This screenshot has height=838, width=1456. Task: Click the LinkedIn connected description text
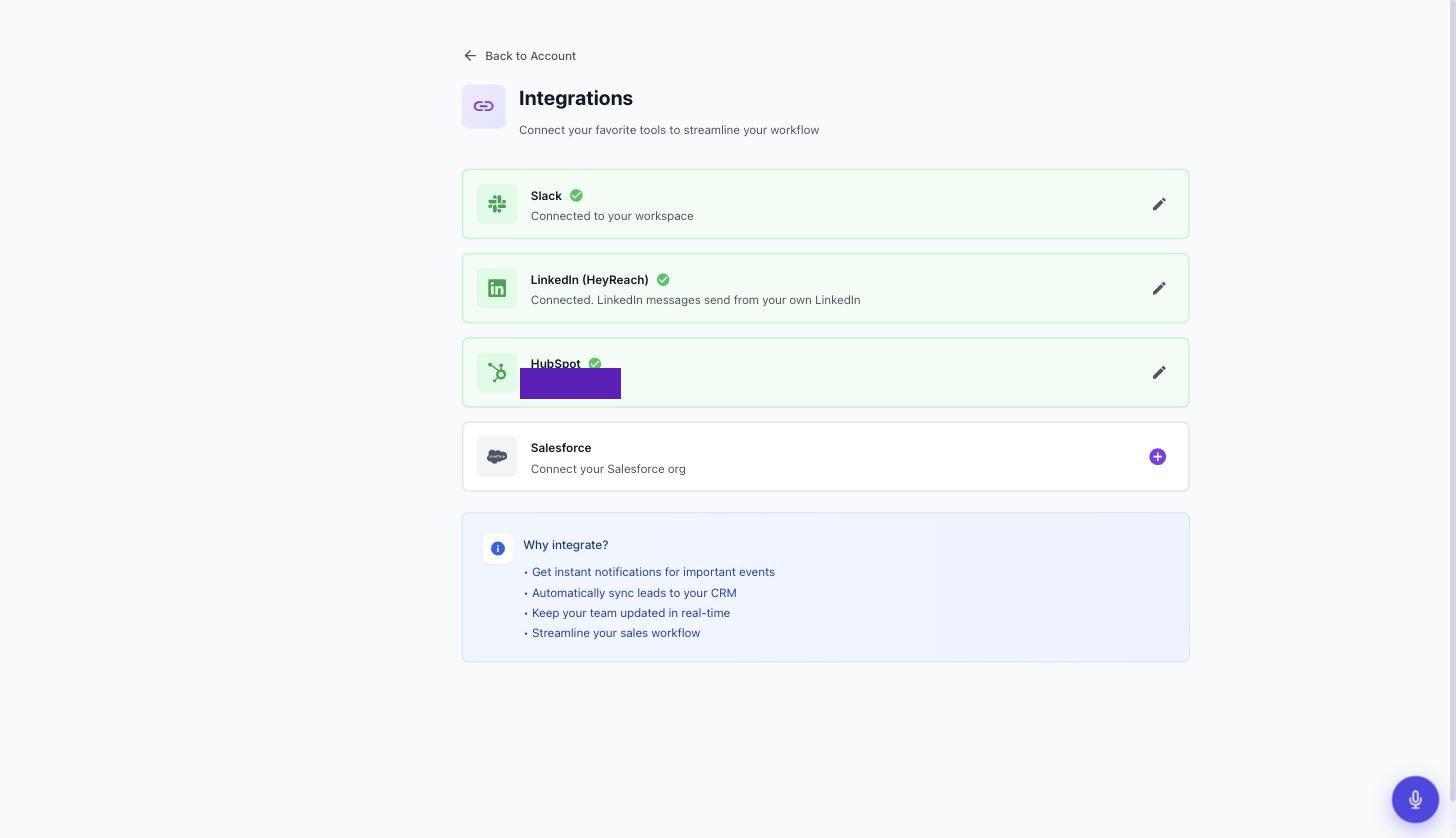coord(696,300)
